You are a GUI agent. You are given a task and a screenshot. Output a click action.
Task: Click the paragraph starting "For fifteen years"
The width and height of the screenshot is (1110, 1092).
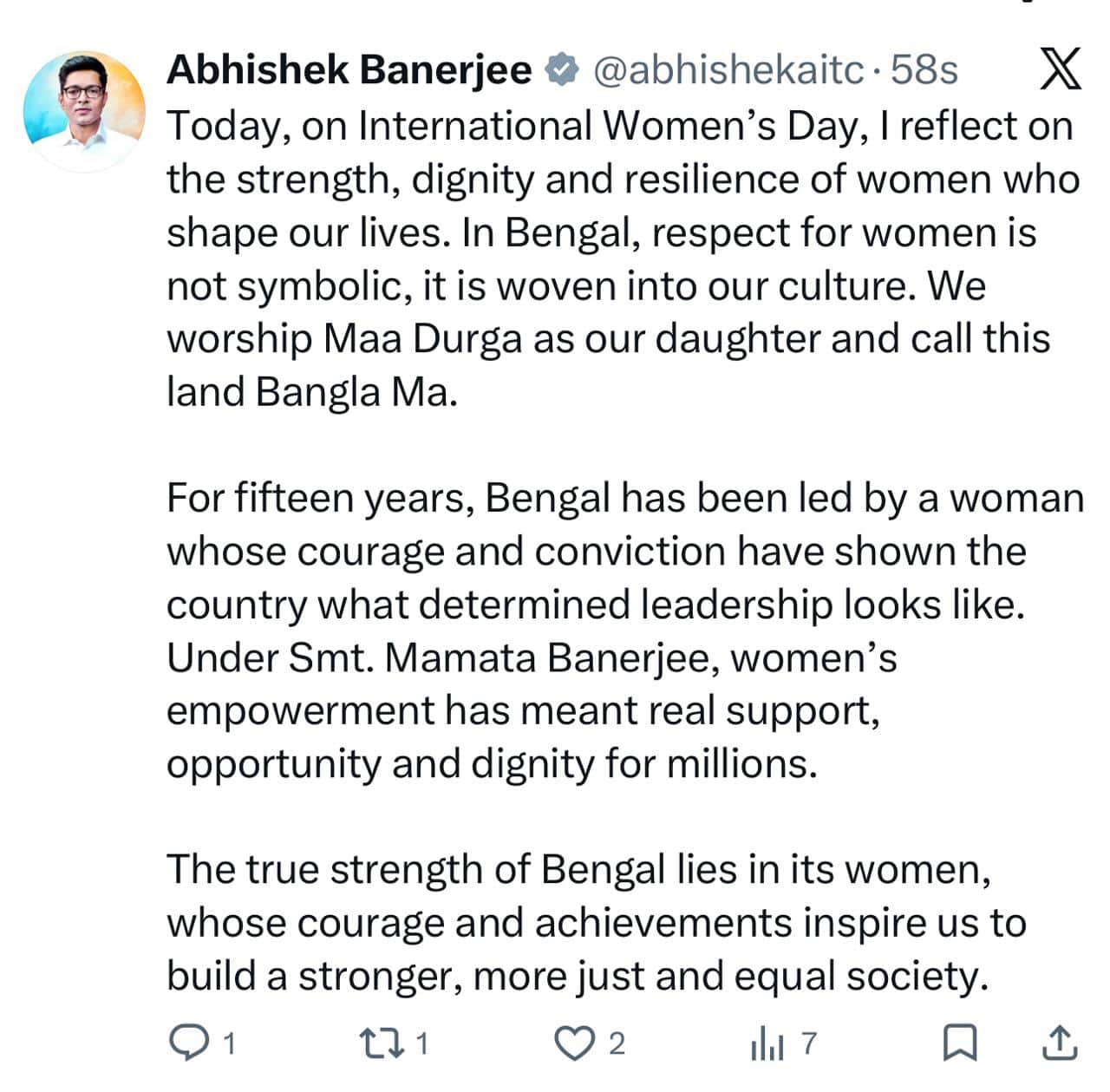[x=607, y=631]
